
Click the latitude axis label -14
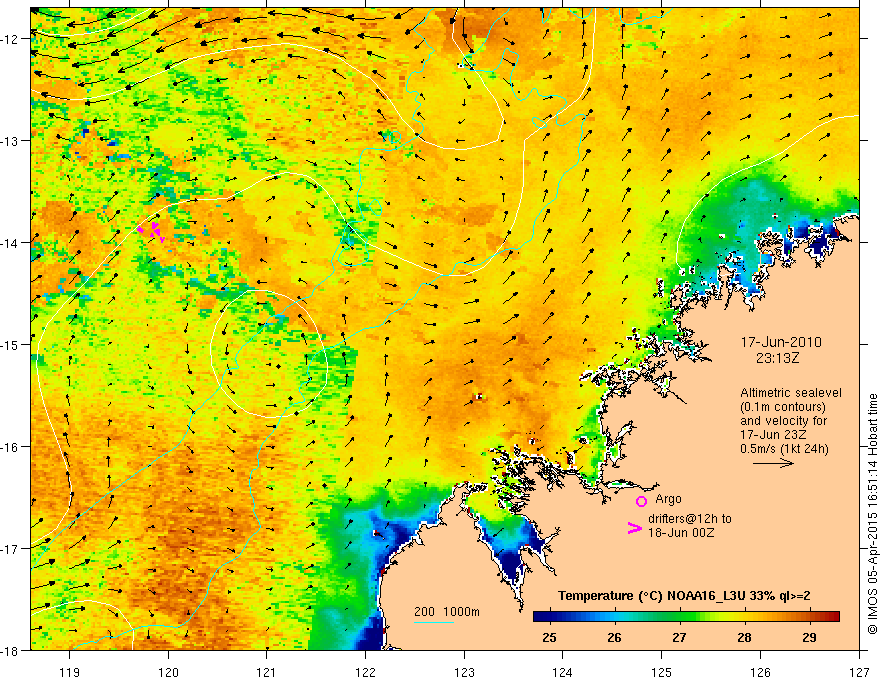11,243
